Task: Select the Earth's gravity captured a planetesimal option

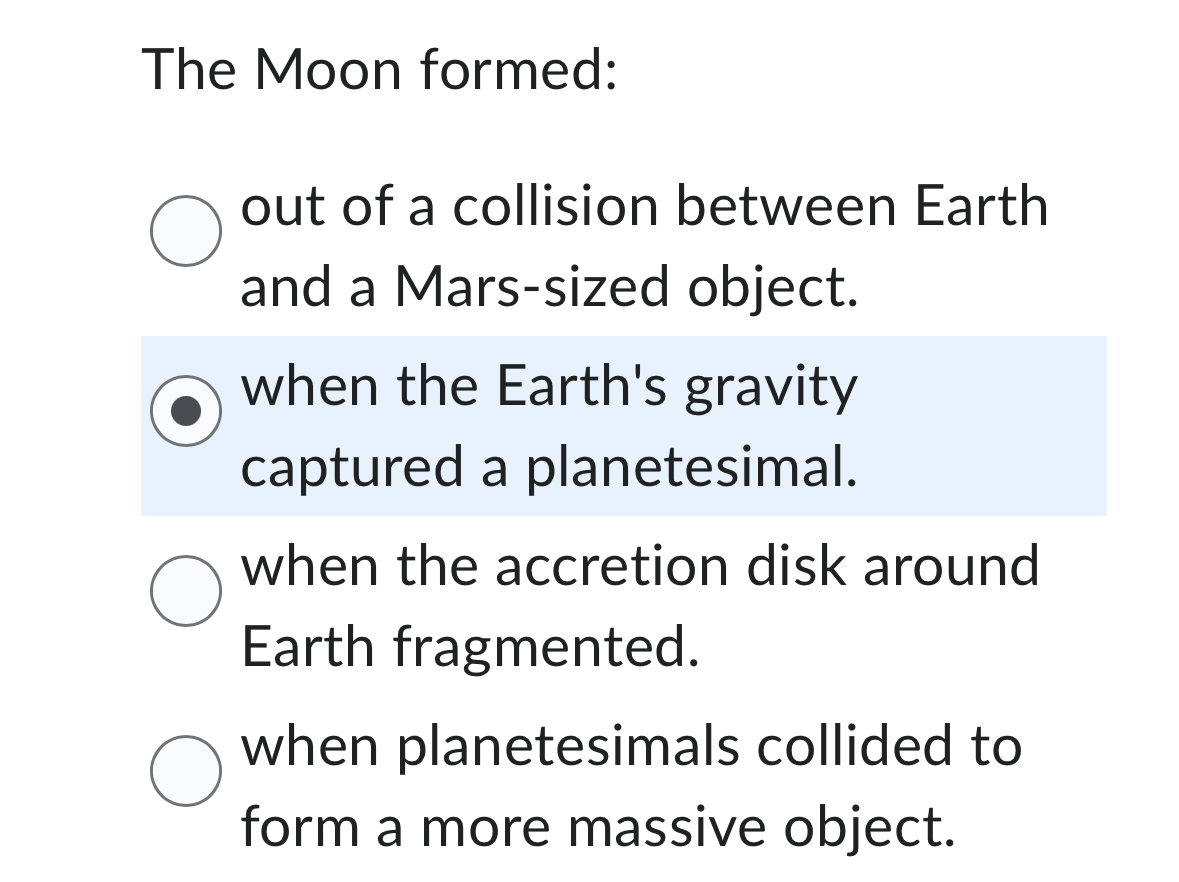Action: (186, 410)
